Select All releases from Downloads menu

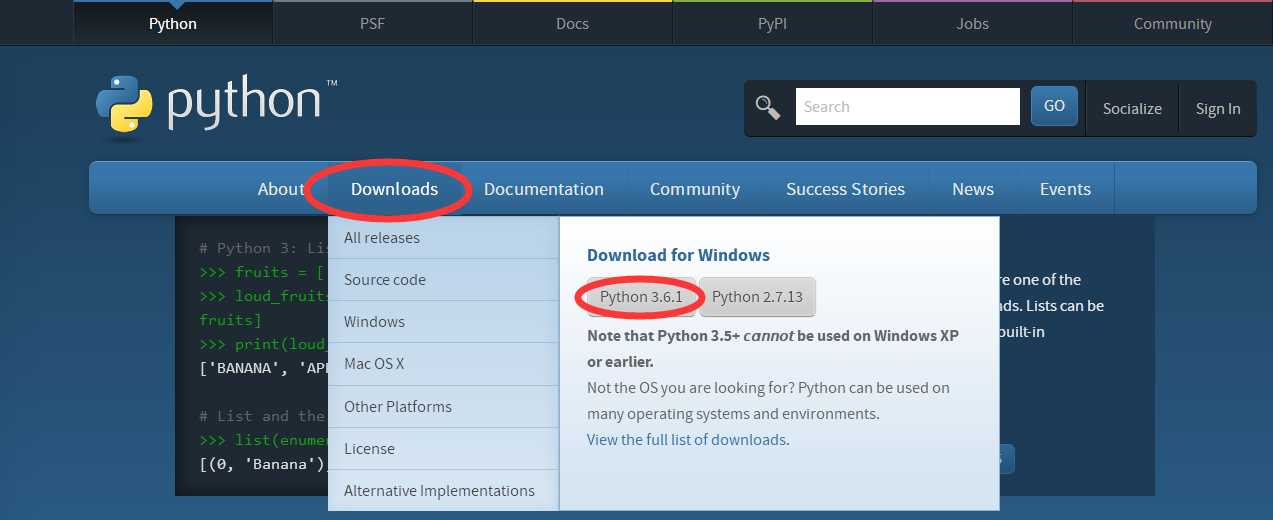[x=443, y=238]
